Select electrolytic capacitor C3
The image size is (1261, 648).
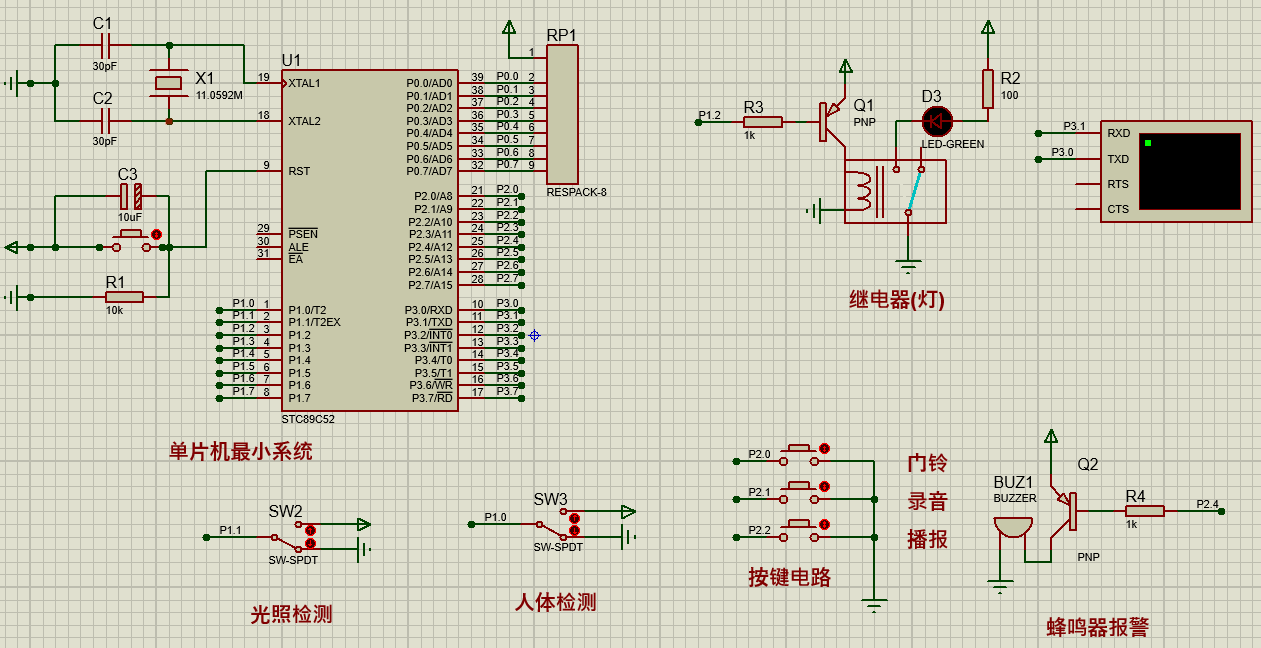[x=131, y=196]
